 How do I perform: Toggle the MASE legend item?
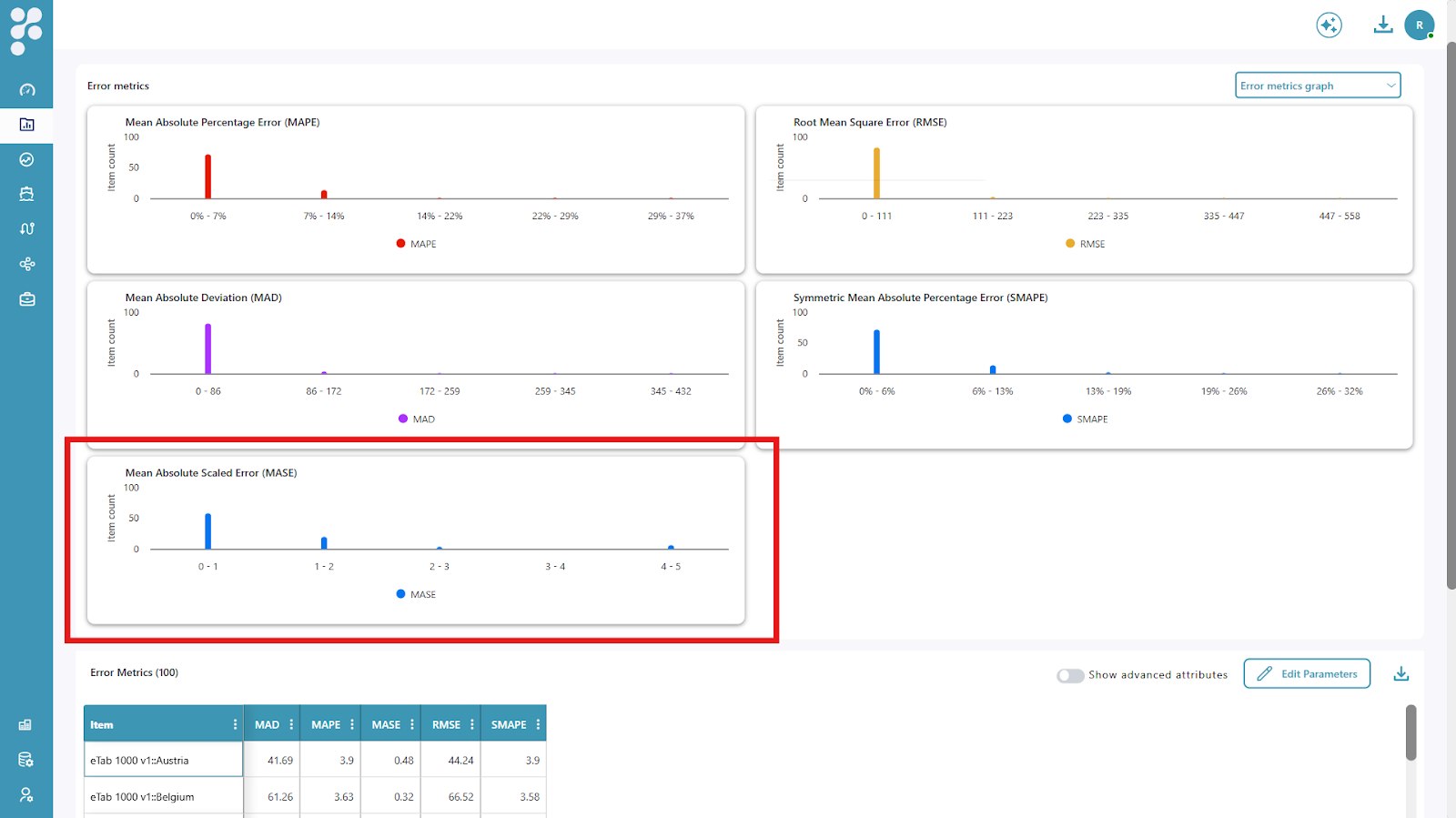tap(416, 594)
